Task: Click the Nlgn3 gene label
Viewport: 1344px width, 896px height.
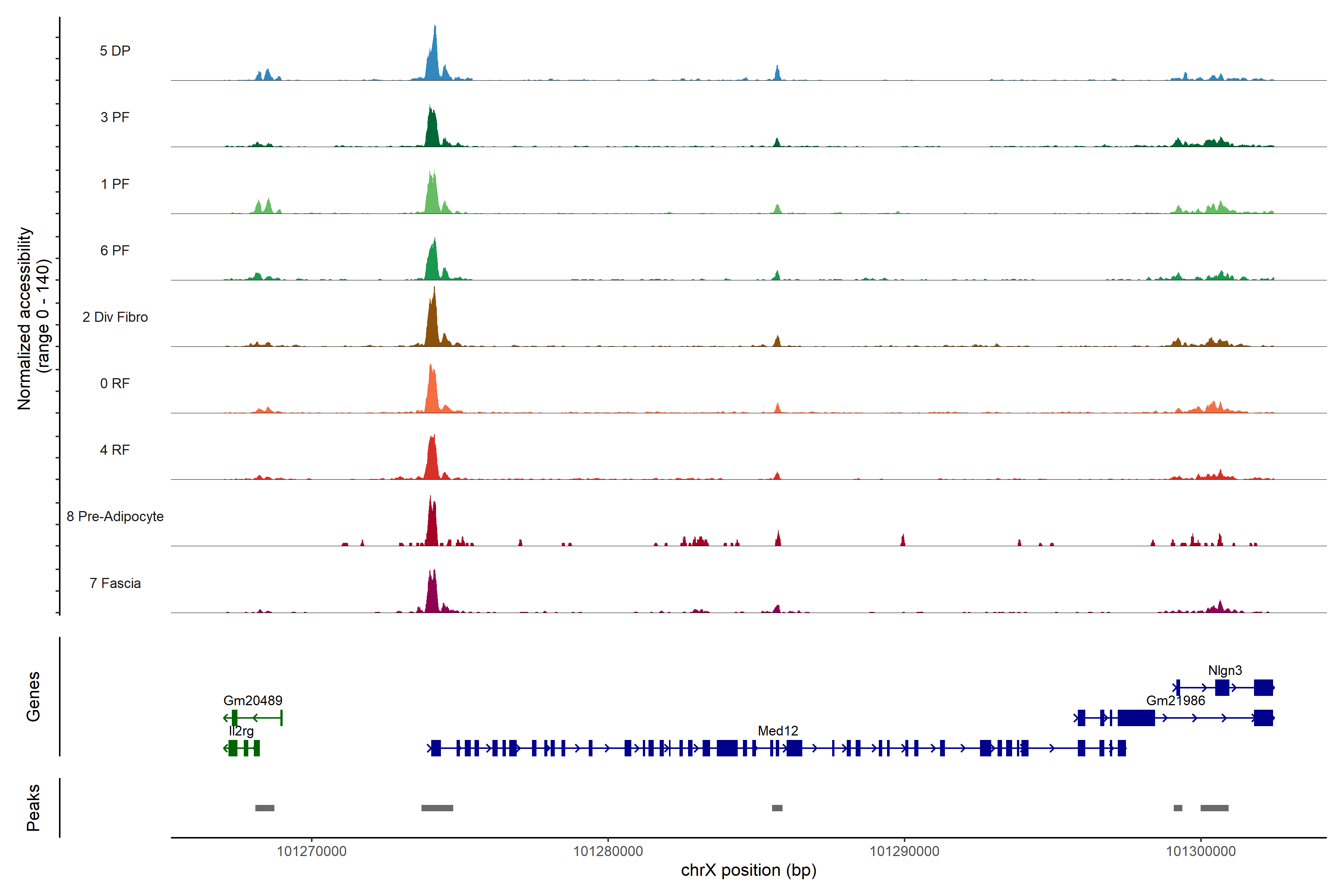Action: tap(1225, 670)
